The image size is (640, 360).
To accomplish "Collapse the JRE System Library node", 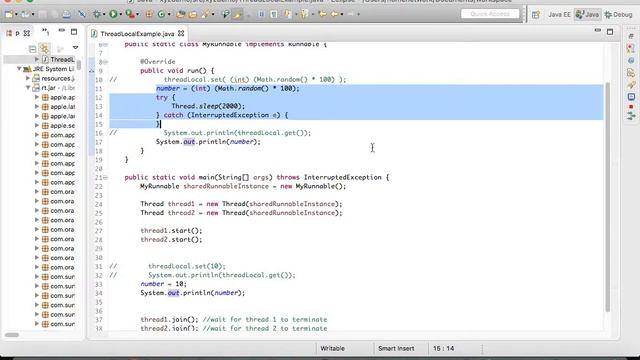I will point(19,69).
